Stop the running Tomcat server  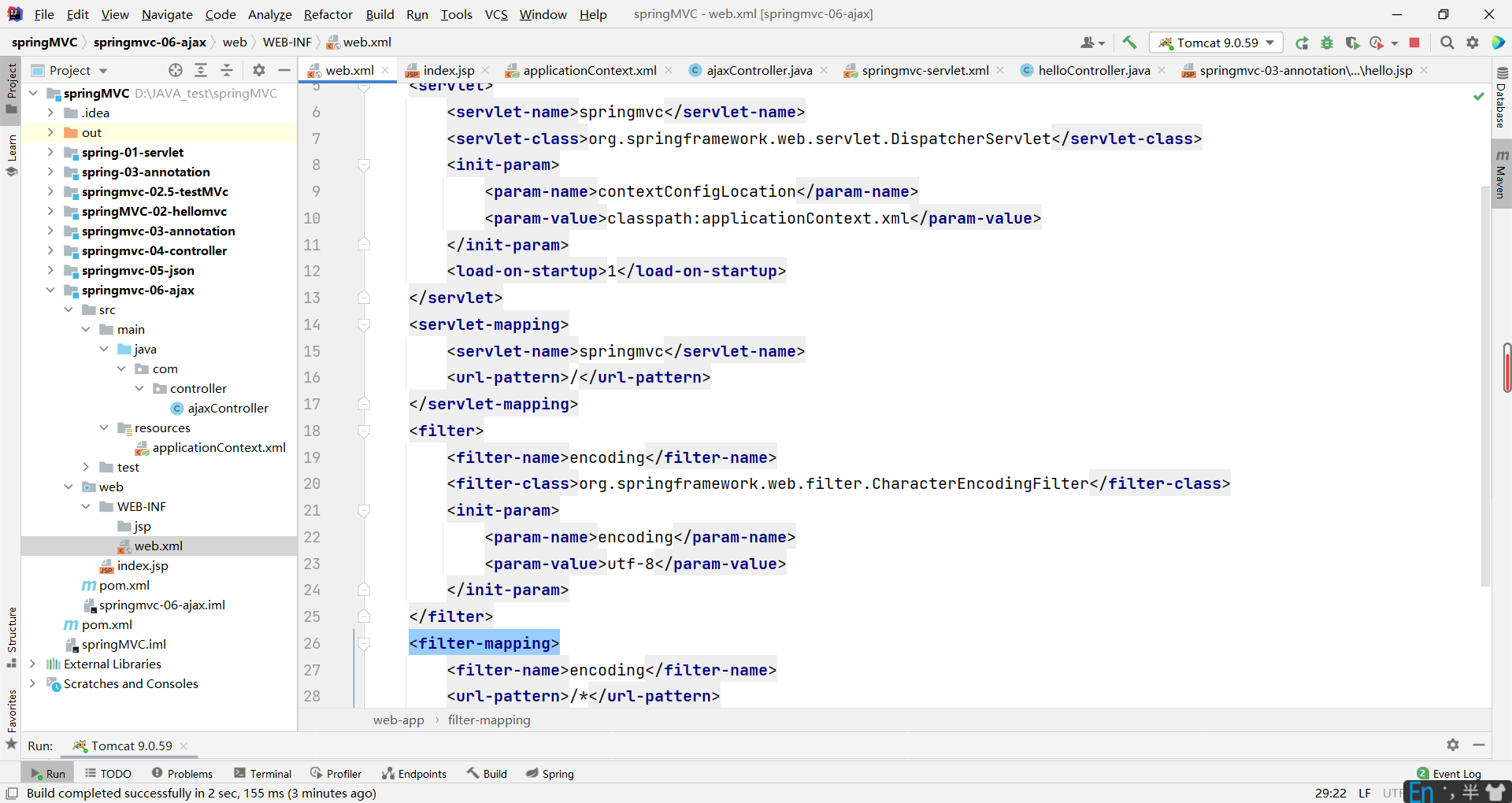pos(1414,43)
